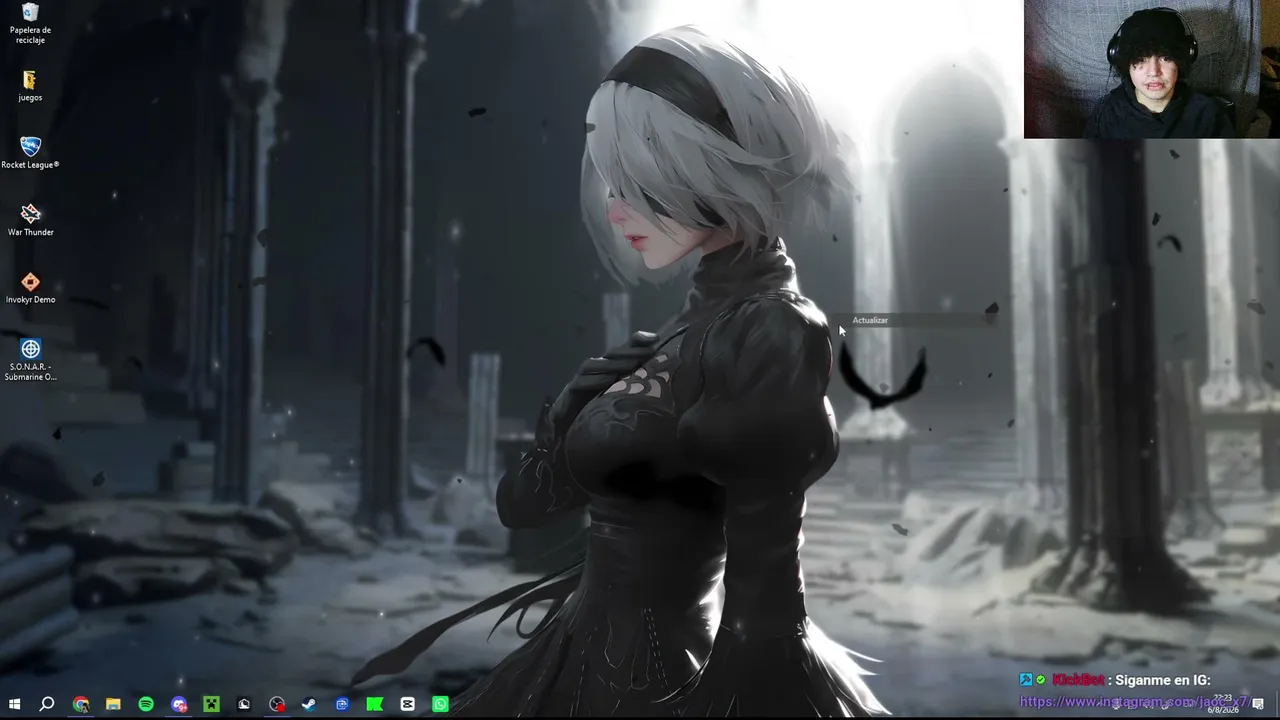1280x720 pixels.
Task: Open Discord from the taskbar
Action: click(x=179, y=704)
